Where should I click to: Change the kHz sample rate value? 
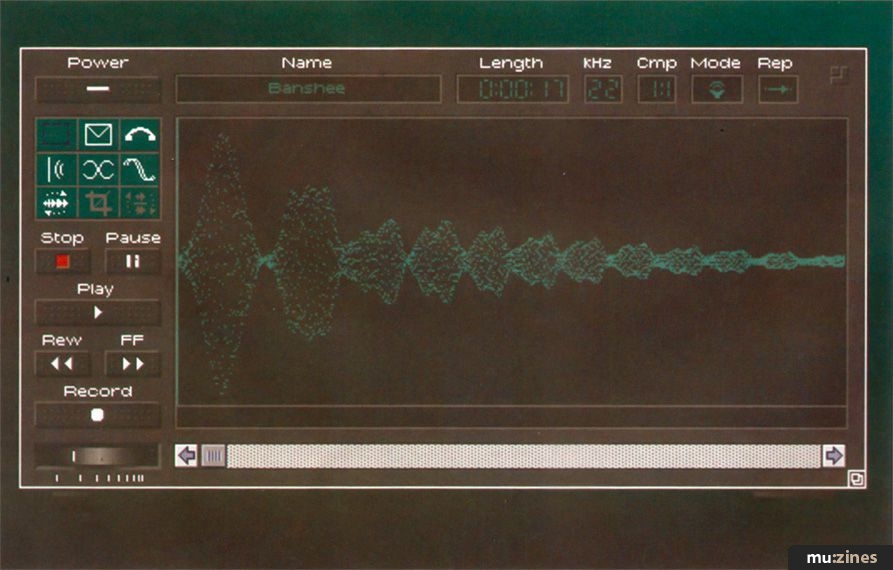[x=603, y=89]
